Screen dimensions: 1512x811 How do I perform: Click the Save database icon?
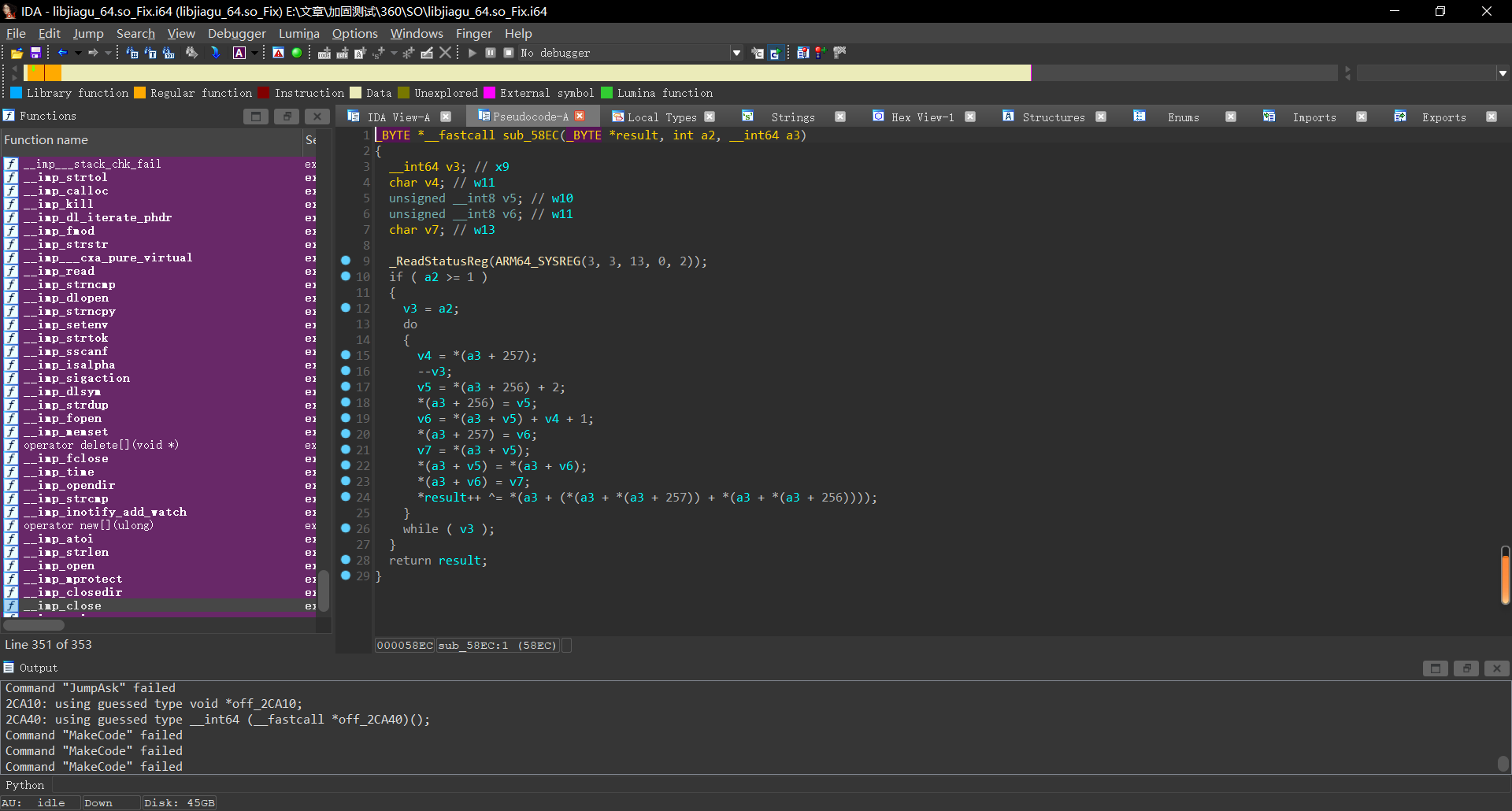tap(35, 53)
